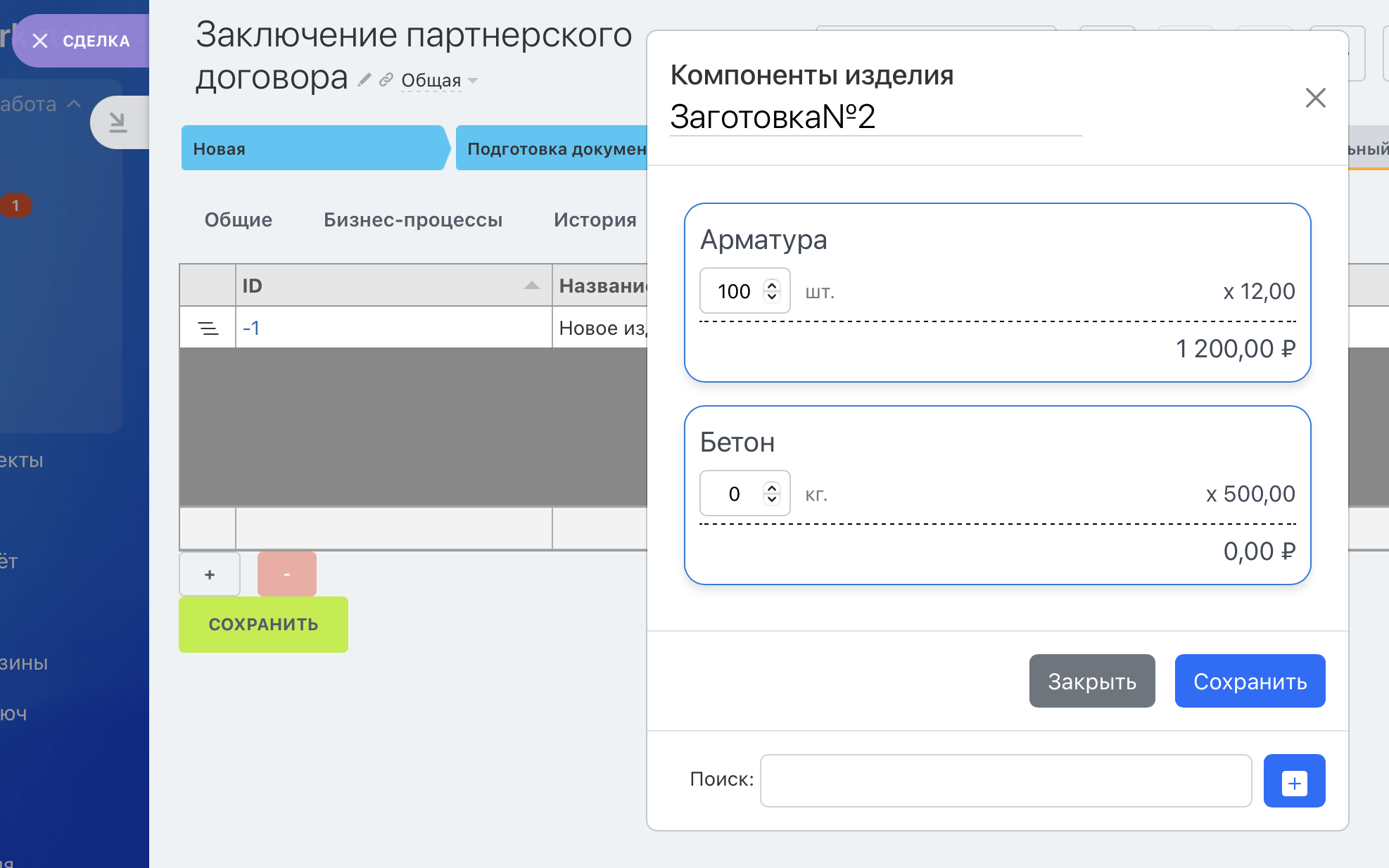Click the Поиск search input field
The height and width of the screenshot is (868, 1389).
coord(1005,780)
